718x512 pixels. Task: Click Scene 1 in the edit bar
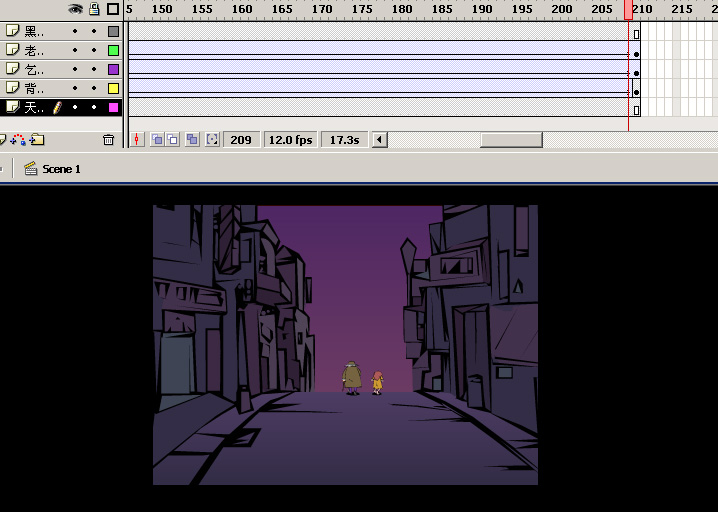[61, 169]
